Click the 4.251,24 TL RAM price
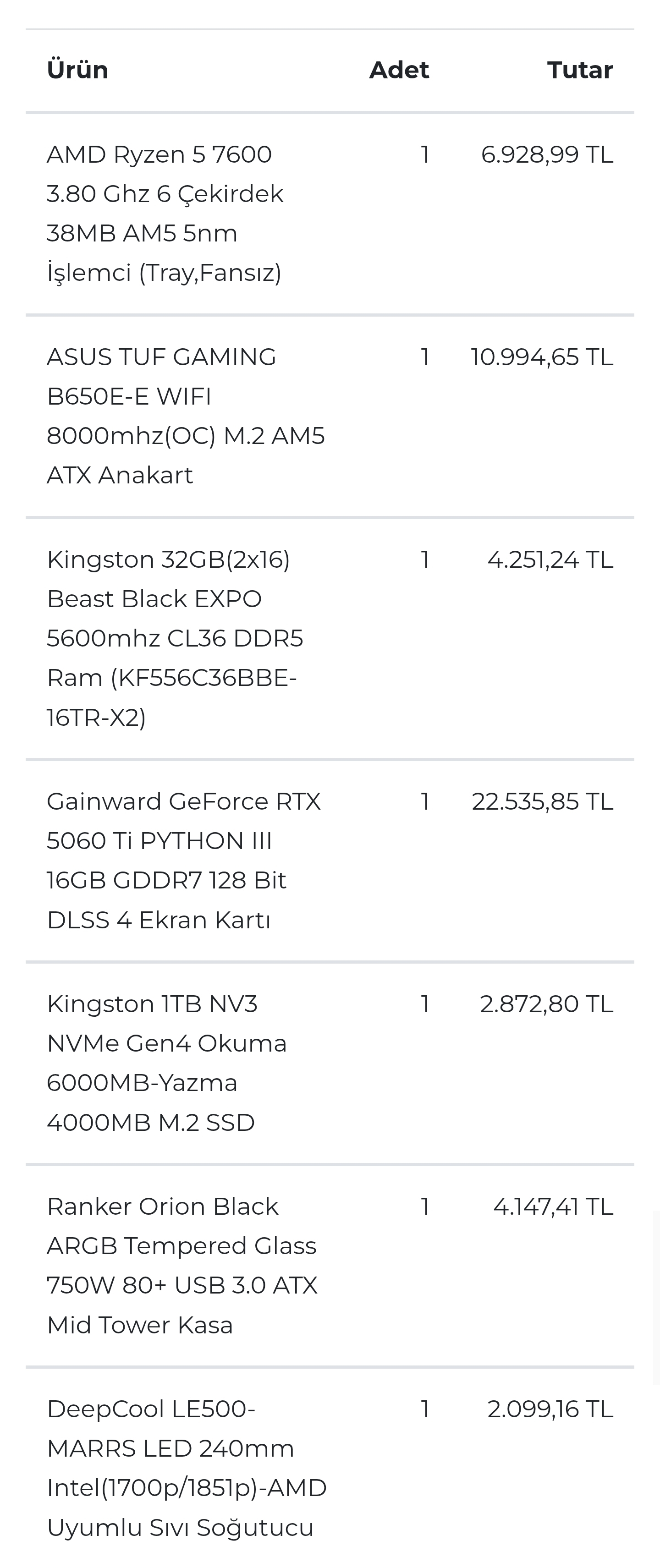 550,560
